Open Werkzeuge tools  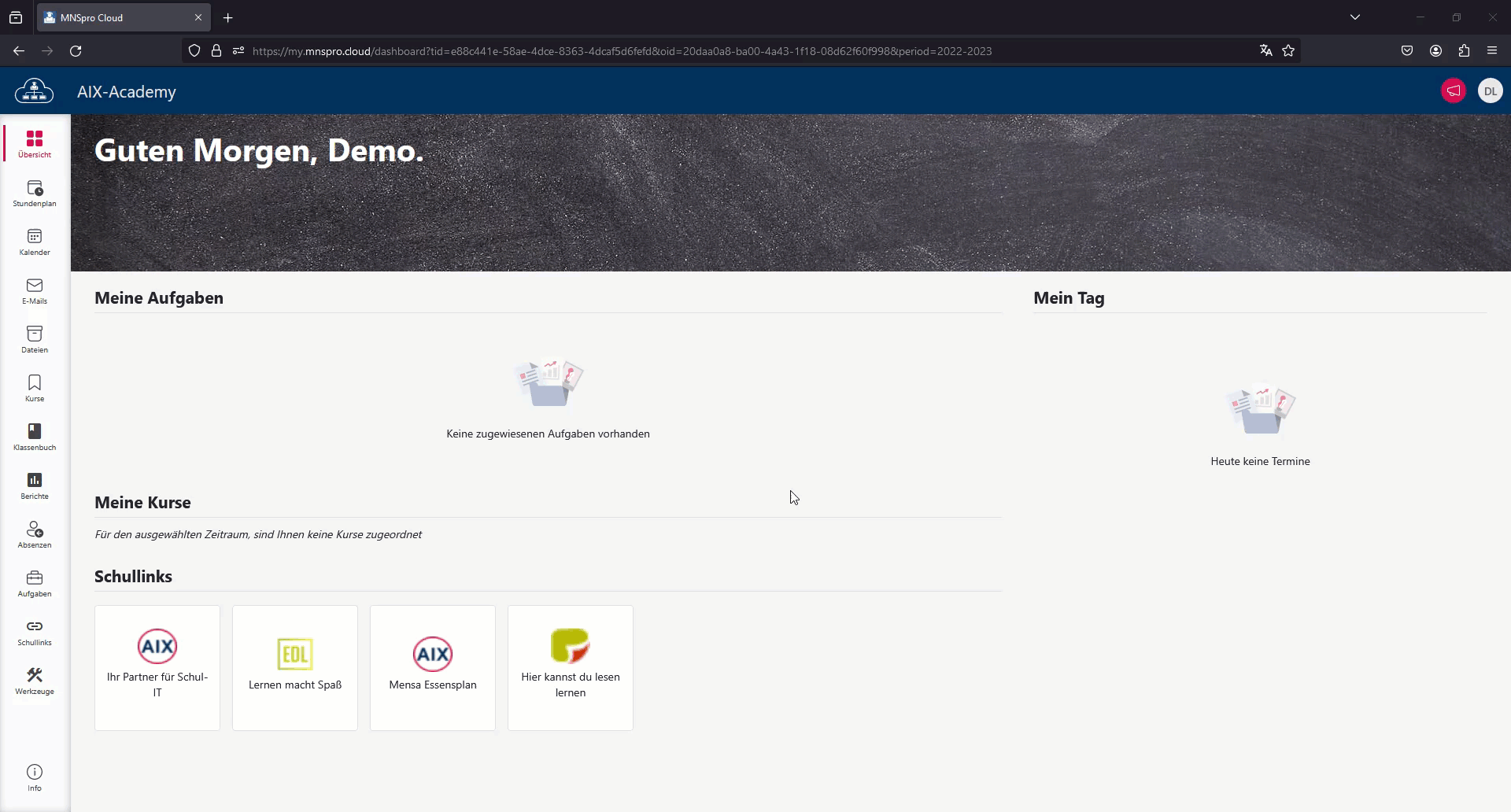(35, 681)
